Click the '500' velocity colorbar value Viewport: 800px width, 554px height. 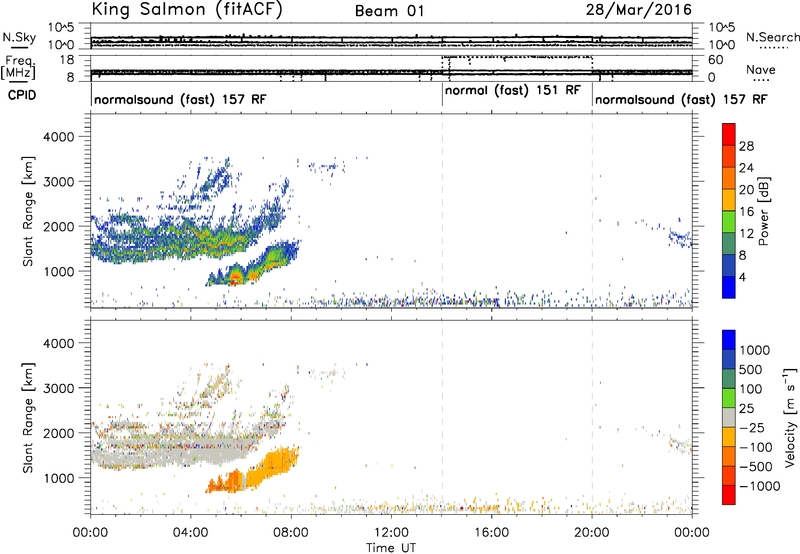click(x=751, y=370)
